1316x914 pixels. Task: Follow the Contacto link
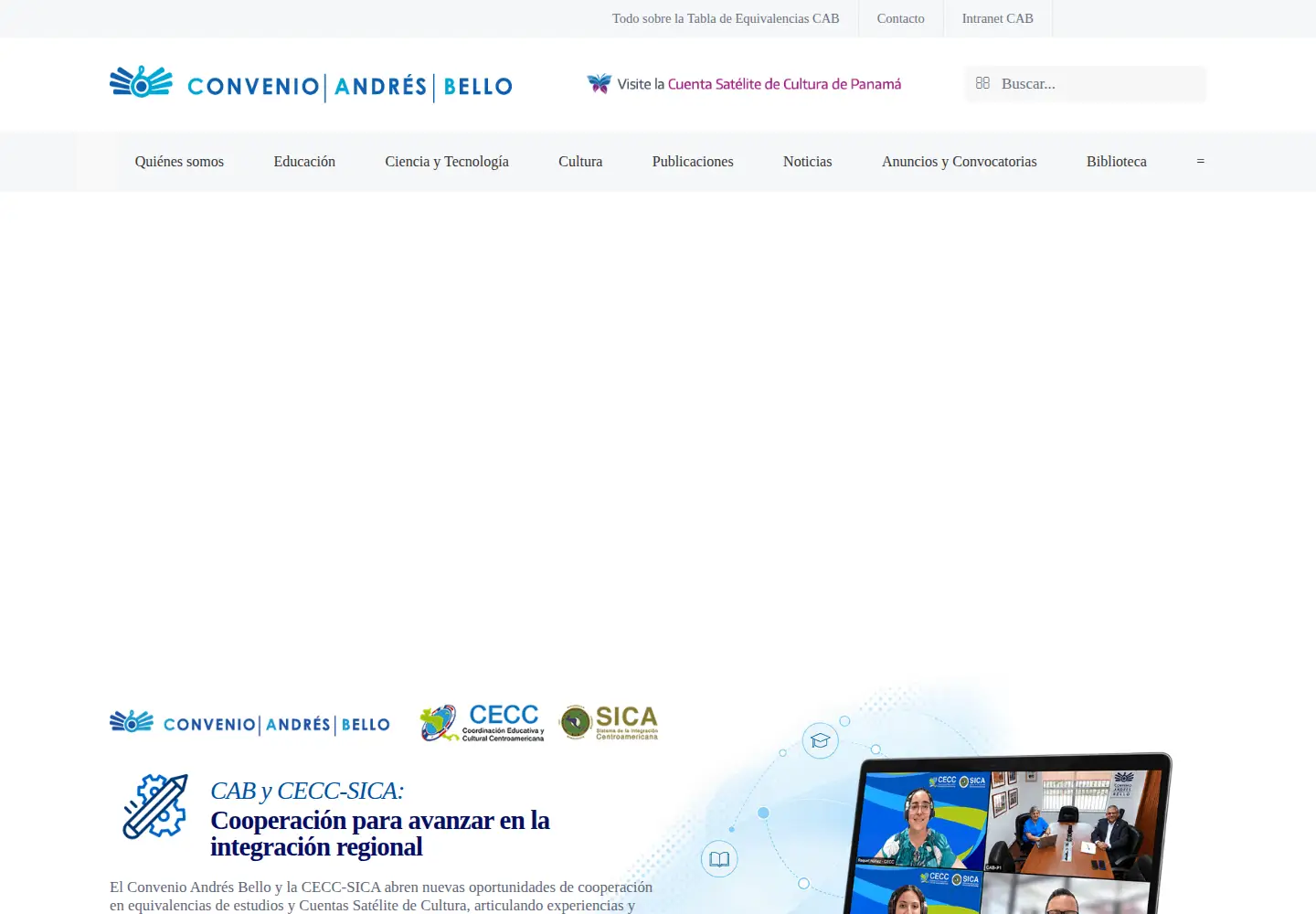(901, 18)
